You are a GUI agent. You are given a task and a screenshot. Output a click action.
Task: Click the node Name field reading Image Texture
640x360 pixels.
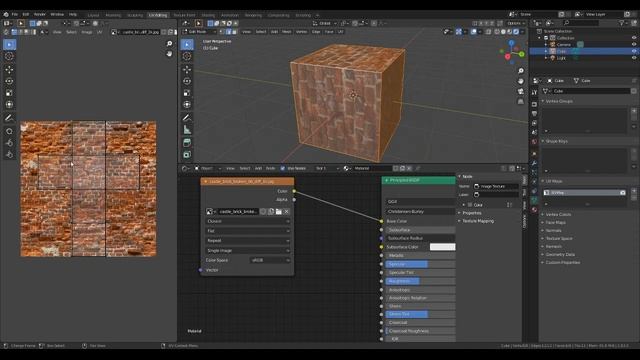tap(496, 186)
